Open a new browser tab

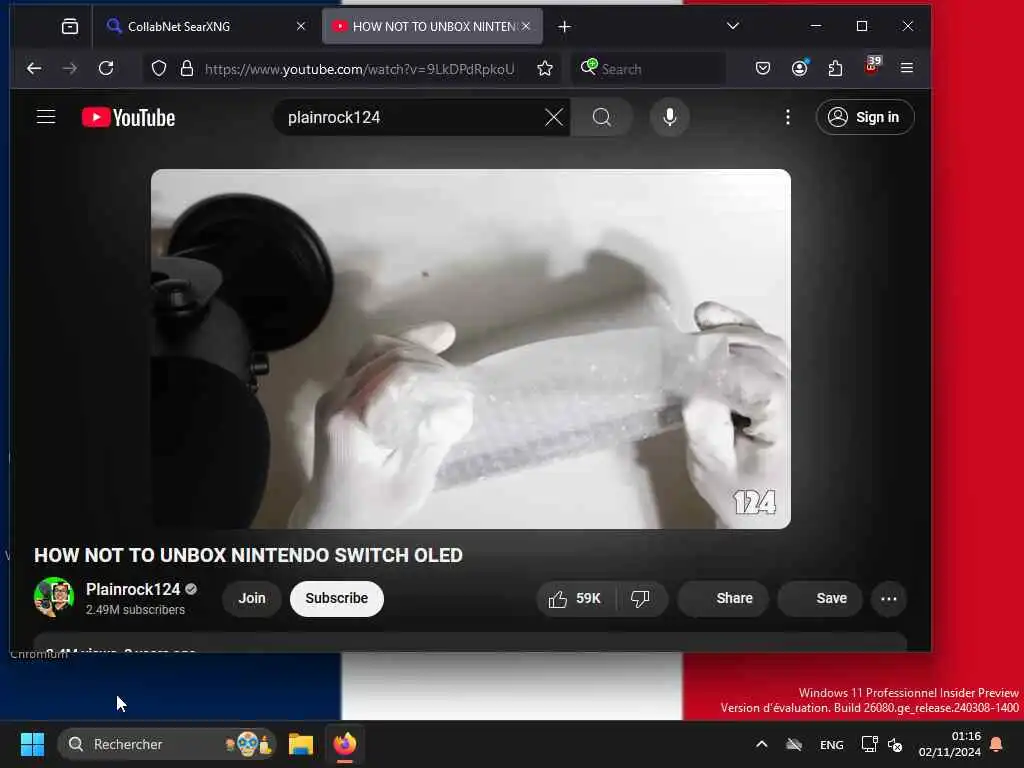(564, 27)
